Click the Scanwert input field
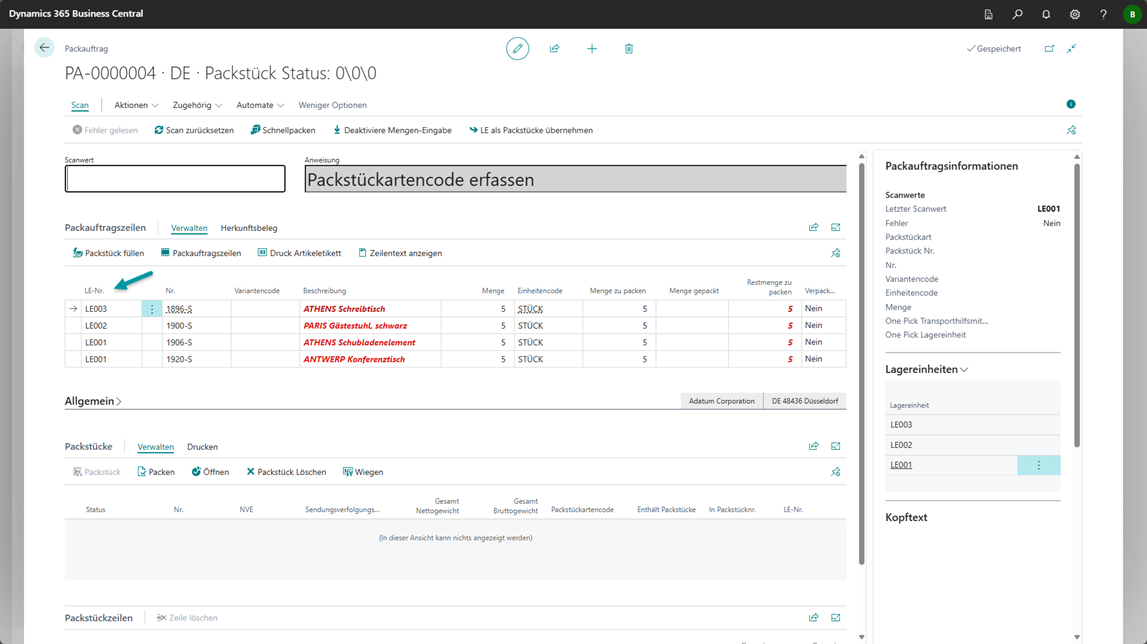Image resolution: width=1147 pixels, height=644 pixels. point(175,179)
